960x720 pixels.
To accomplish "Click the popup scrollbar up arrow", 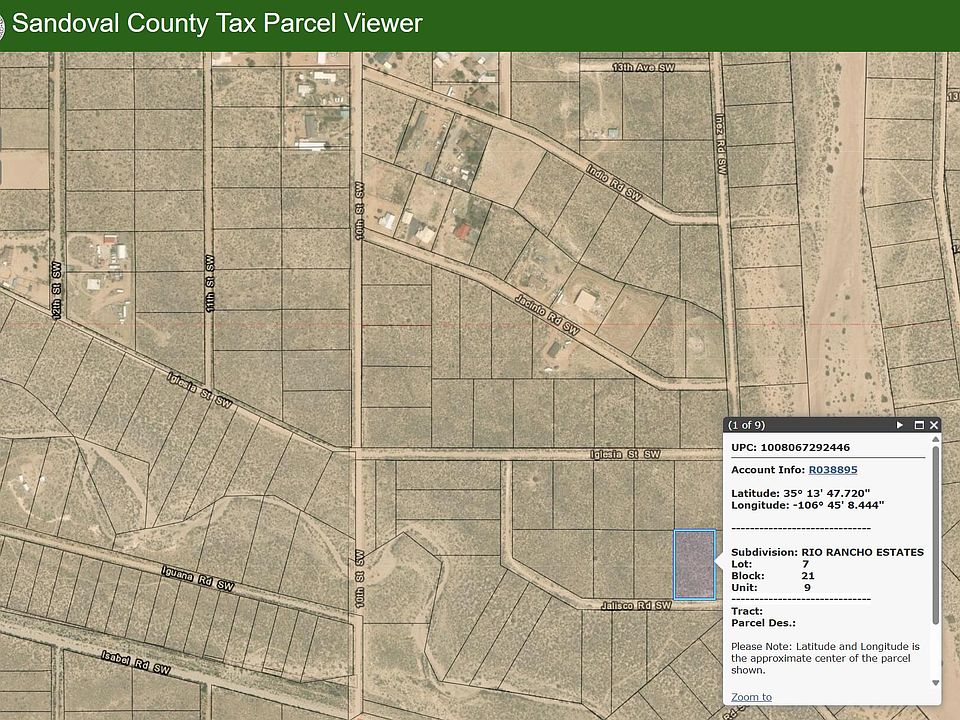I will coord(936,441).
